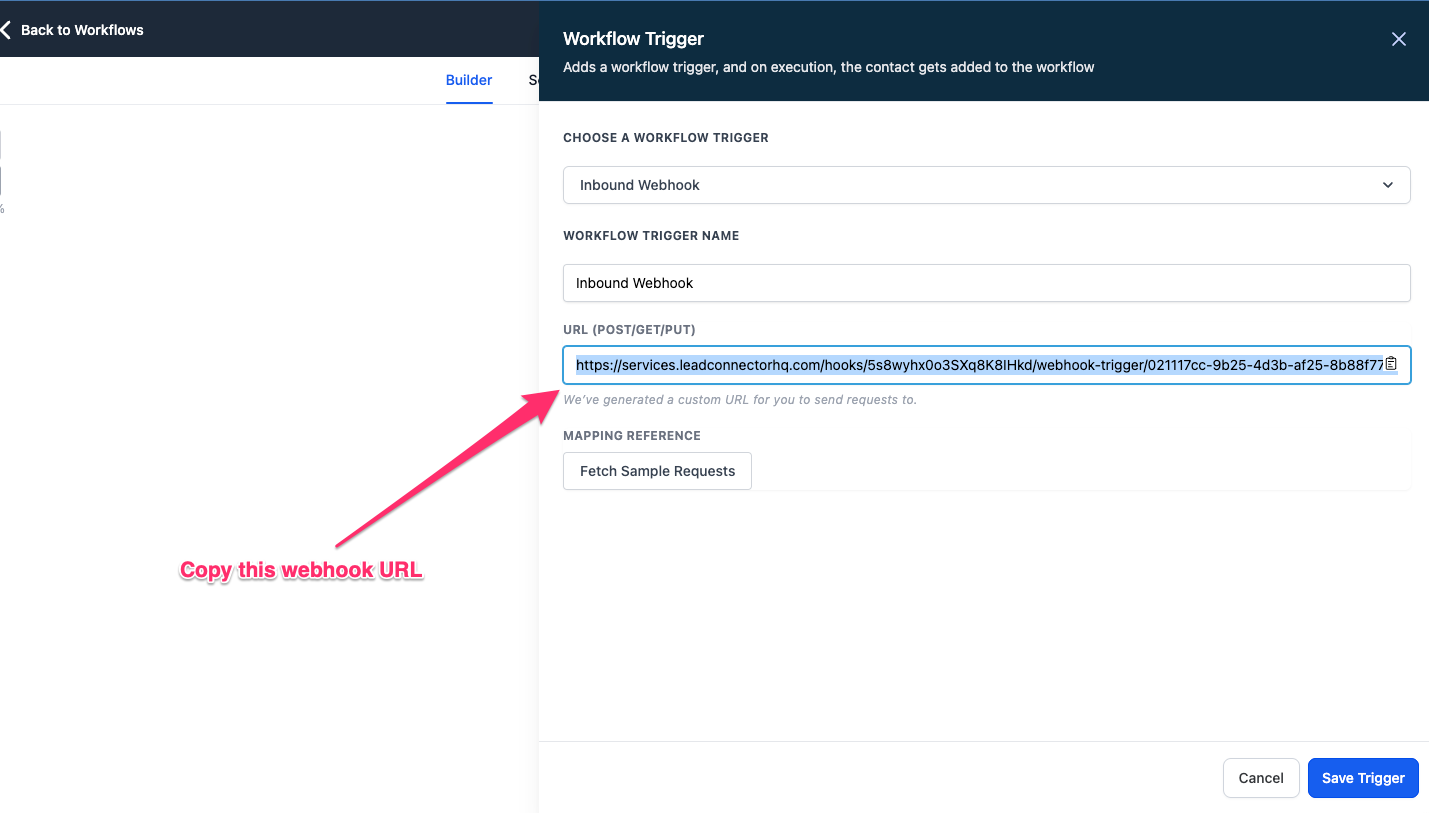Image resolution: width=1429 pixels, height=813 pixels.
Task: Click the zoom percentage indicator on the left
Action: pos(3,208)
